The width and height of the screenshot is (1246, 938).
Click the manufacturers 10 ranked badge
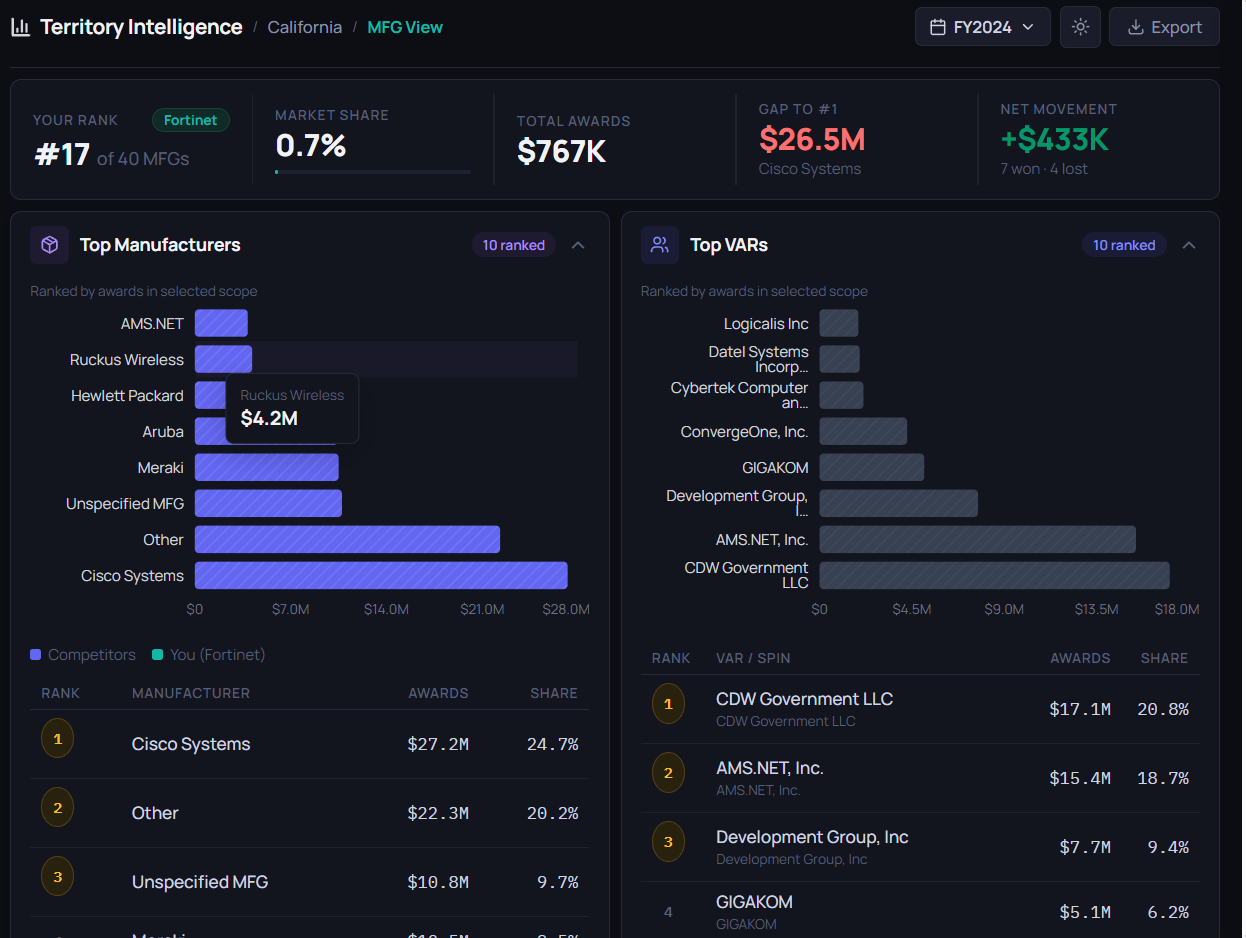coord(514,245)
